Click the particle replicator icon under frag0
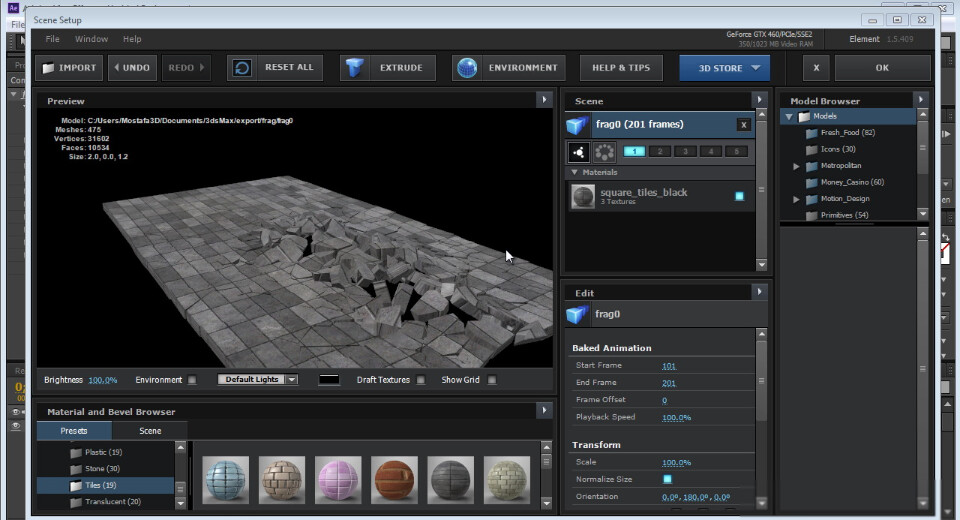This screenshot has width=960, height=520. [578, 152]
